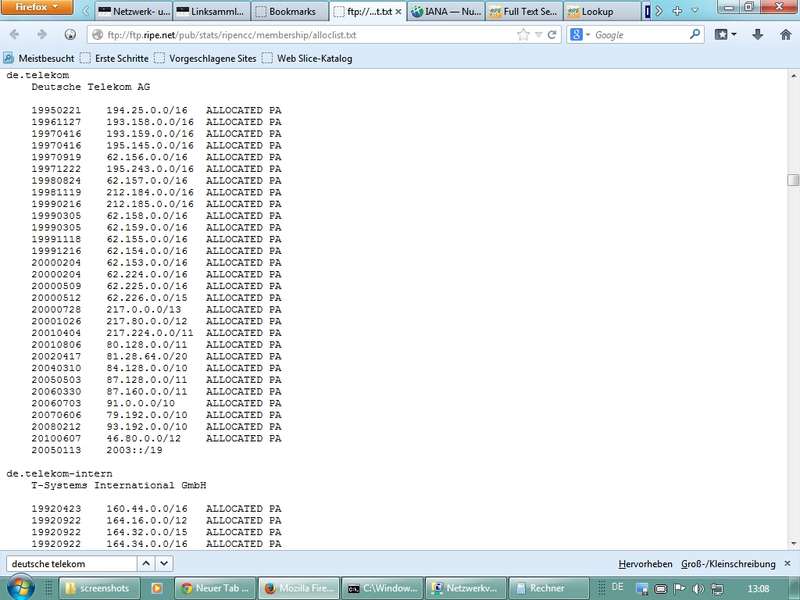800x600 pixels.
Task: Open a new tab with plus icon
Action: (x=677, y=11)
